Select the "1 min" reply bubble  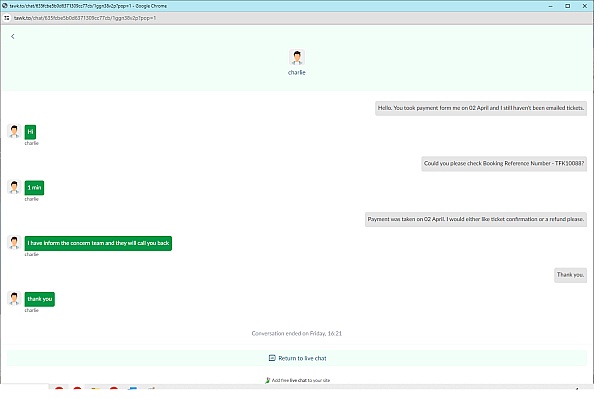click(34, 187)
